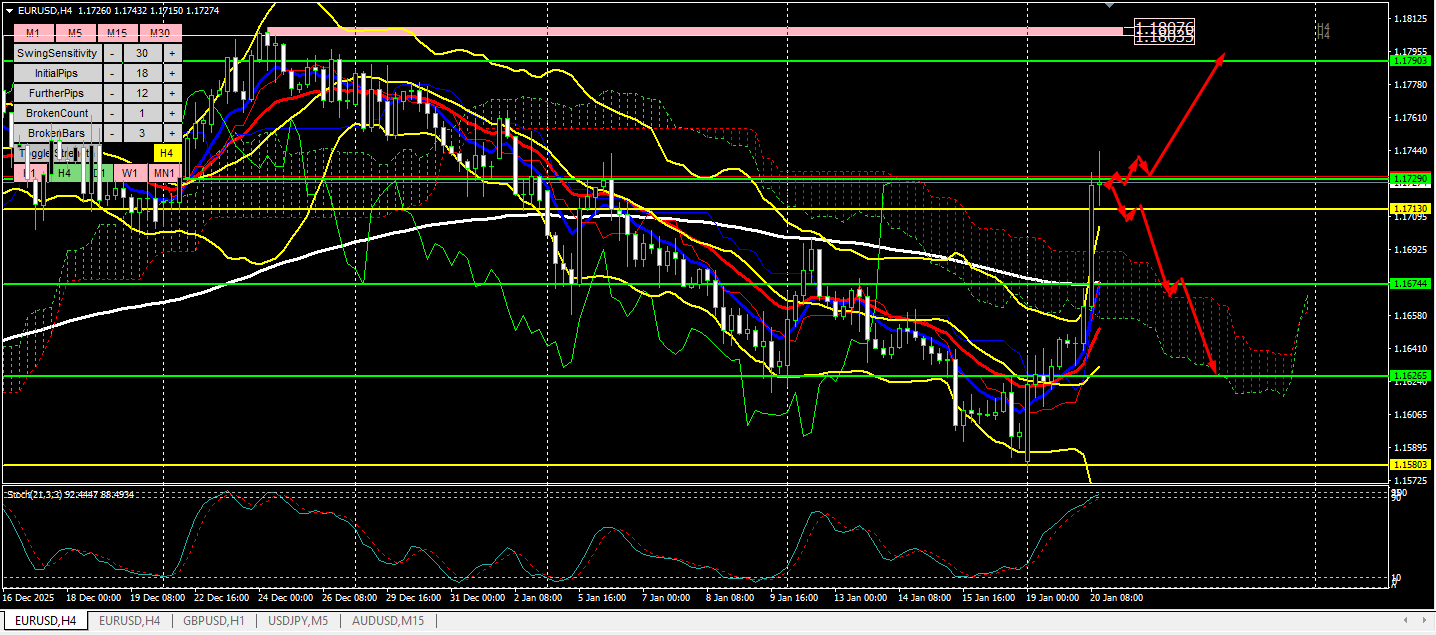Click the green 1.16744 price label
The image size is (1436, 635).
point(1410,284)
